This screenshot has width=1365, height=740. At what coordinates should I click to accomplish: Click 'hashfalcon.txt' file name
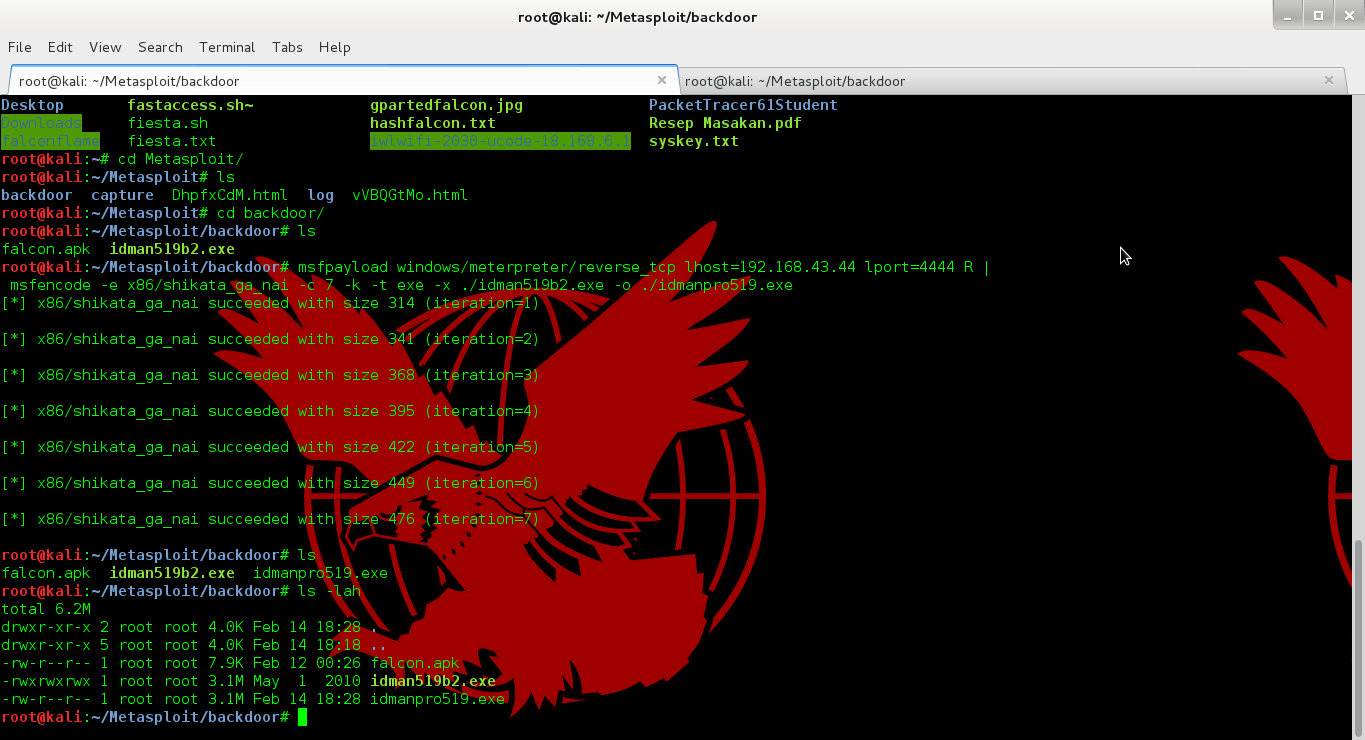point(433,123)
